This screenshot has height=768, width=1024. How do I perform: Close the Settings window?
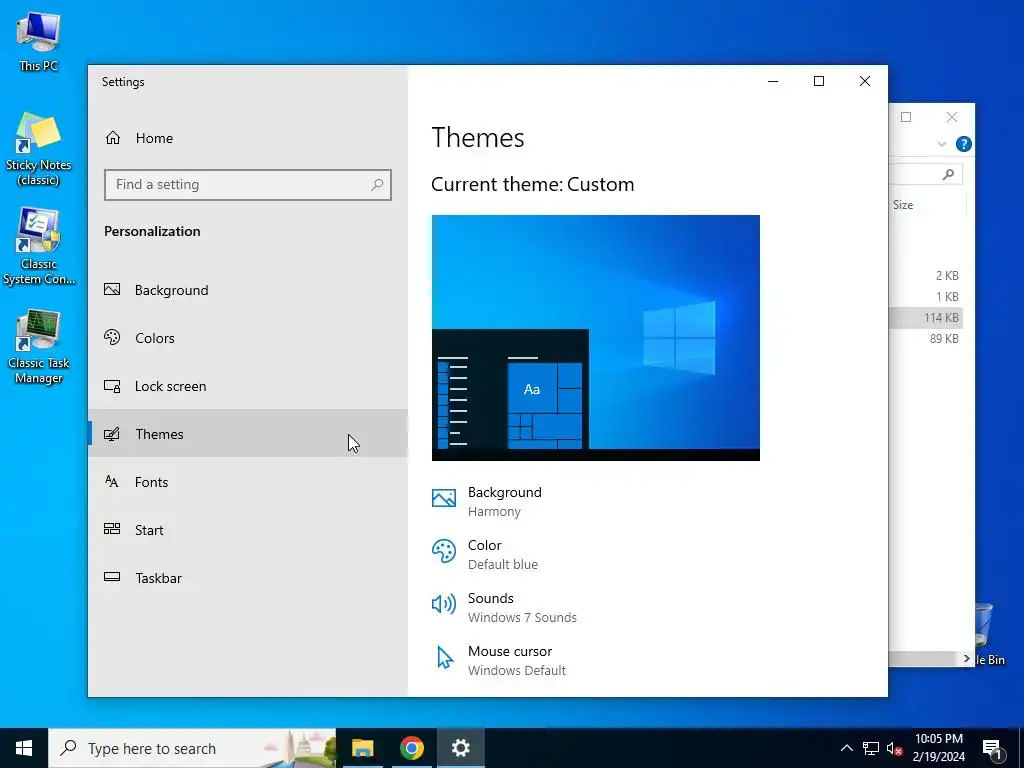[x=865, y=81]
